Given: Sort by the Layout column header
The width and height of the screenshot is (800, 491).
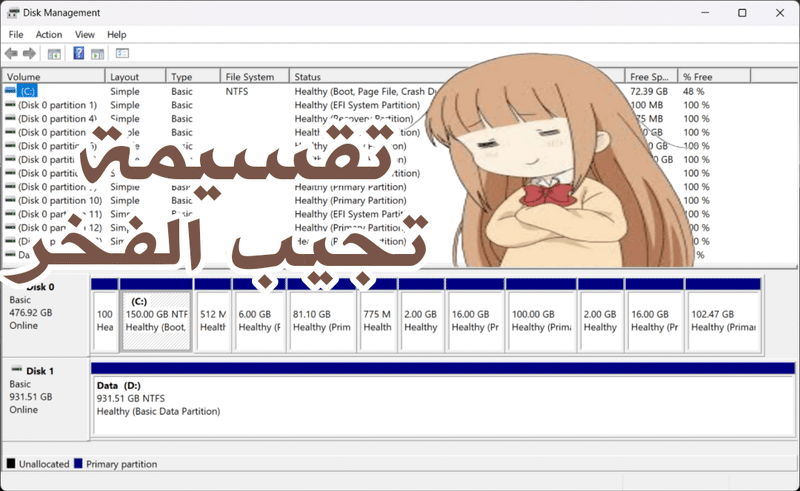Looking at the screenshot, I should point(136,77).
